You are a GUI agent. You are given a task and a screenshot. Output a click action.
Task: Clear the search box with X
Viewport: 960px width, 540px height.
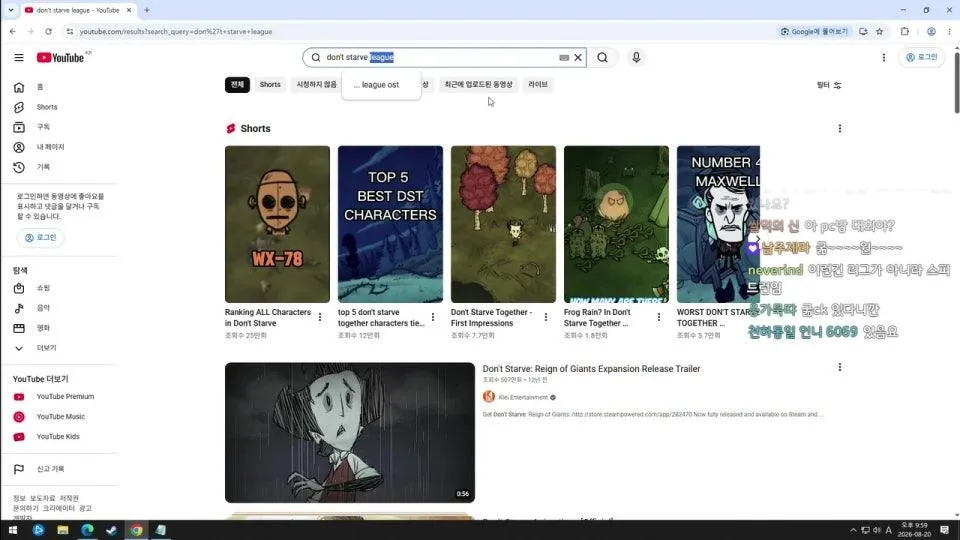(x=577, y=58)
